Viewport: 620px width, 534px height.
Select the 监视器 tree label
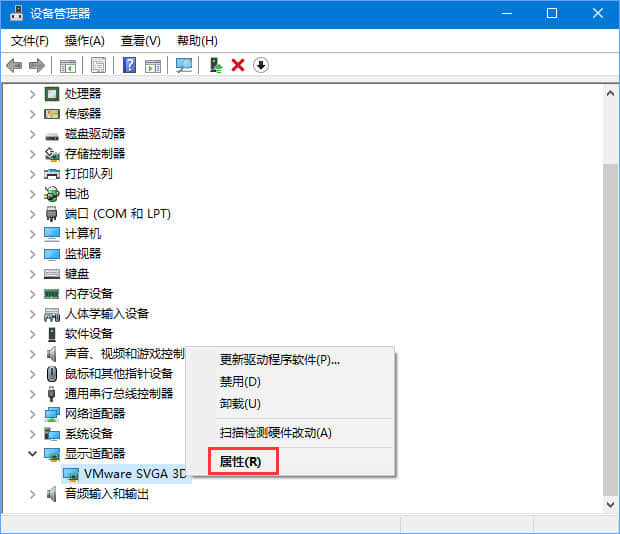pos(83,254)
